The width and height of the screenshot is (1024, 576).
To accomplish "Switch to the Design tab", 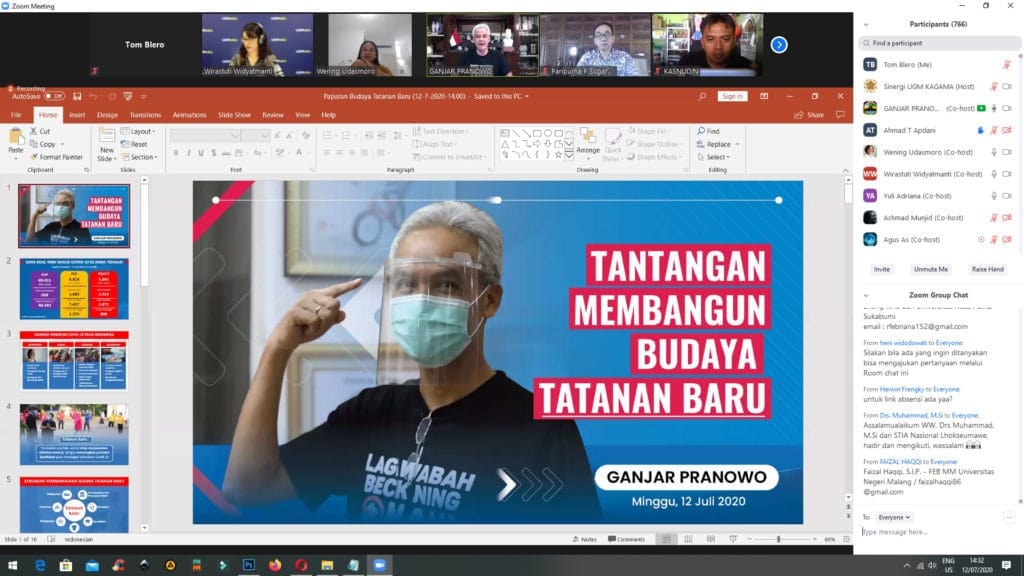I will [107, 115].
